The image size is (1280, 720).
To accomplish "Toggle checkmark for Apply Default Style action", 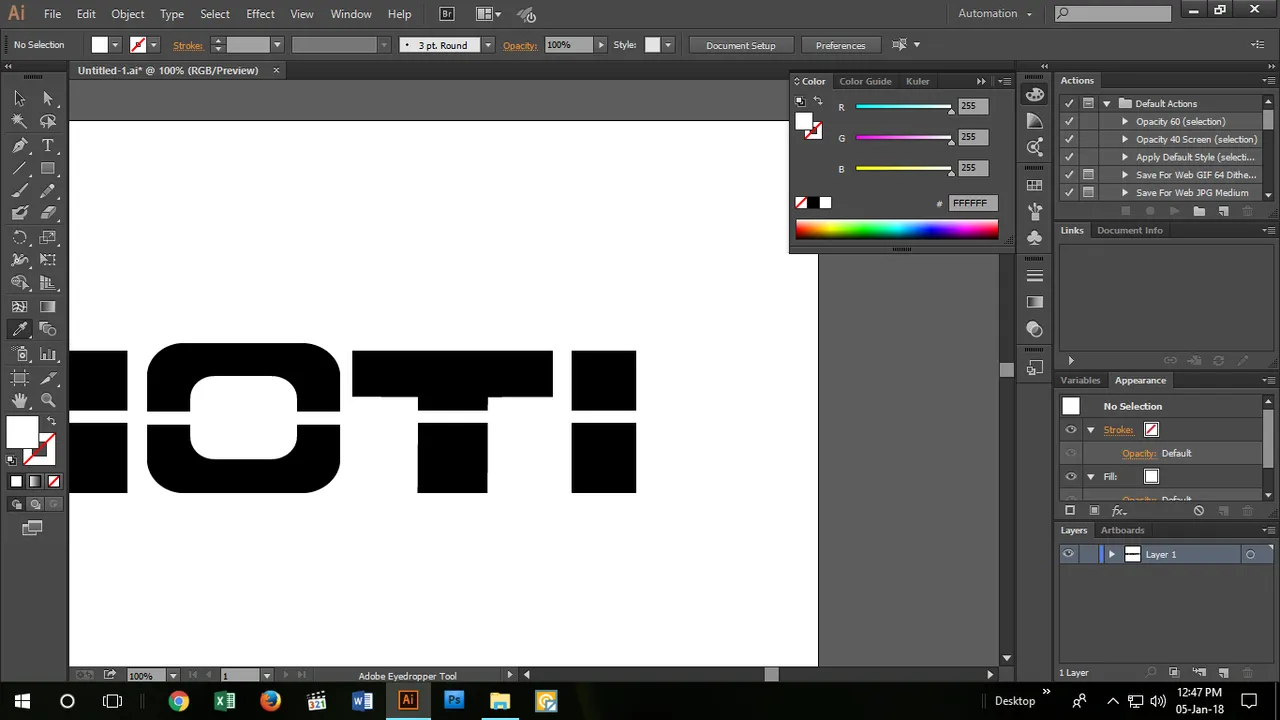I will tap(1070, 157).
